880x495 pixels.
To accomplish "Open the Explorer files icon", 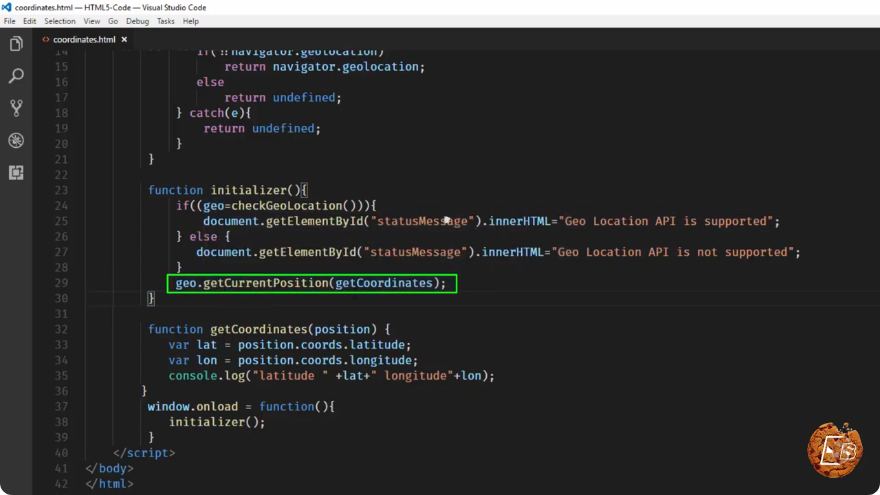I will click(16, 44).
